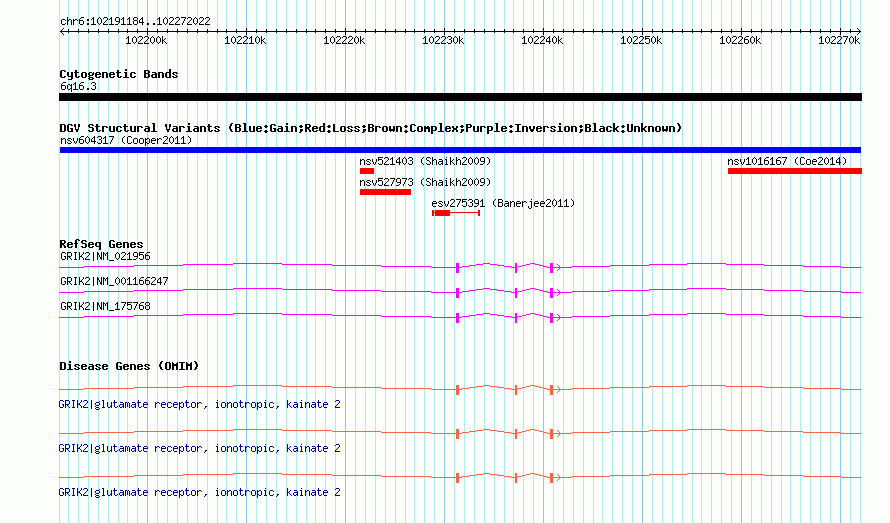Open transcript label GRIK2|NM_175768

click(106, 306)
